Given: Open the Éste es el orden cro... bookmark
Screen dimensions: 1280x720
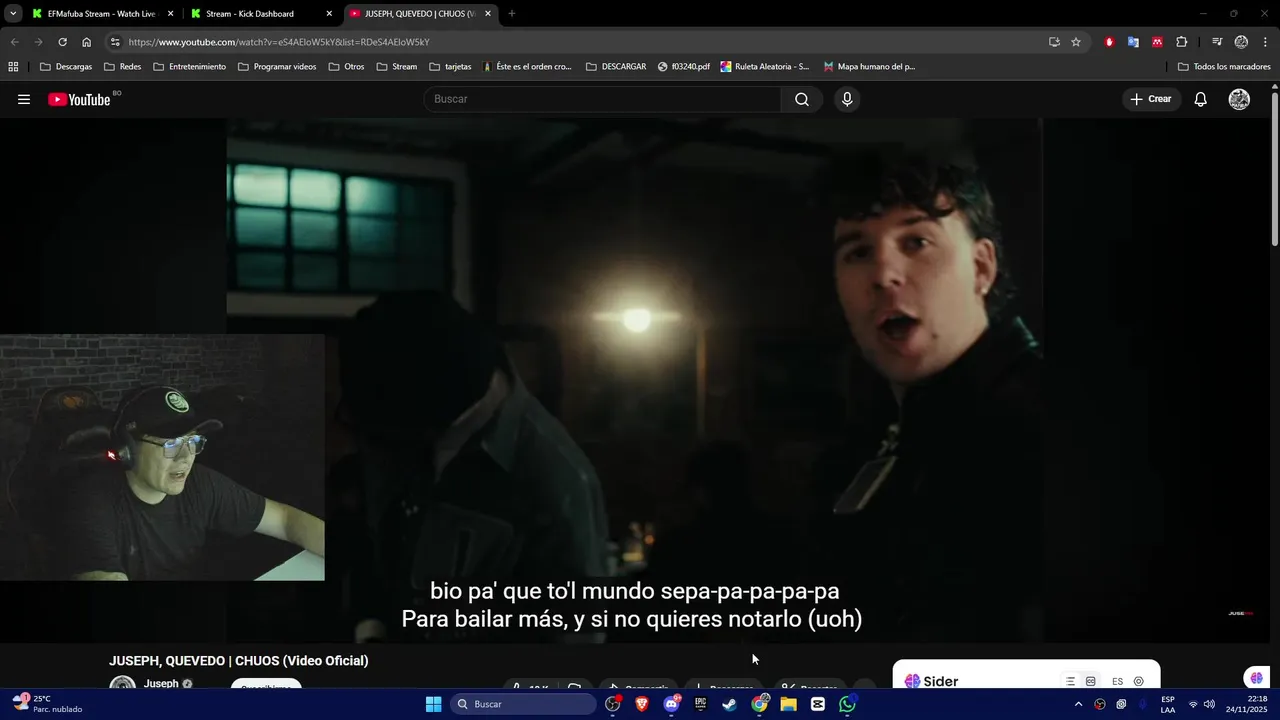Looking at the screenshot, I should click(x=527, y=67).
